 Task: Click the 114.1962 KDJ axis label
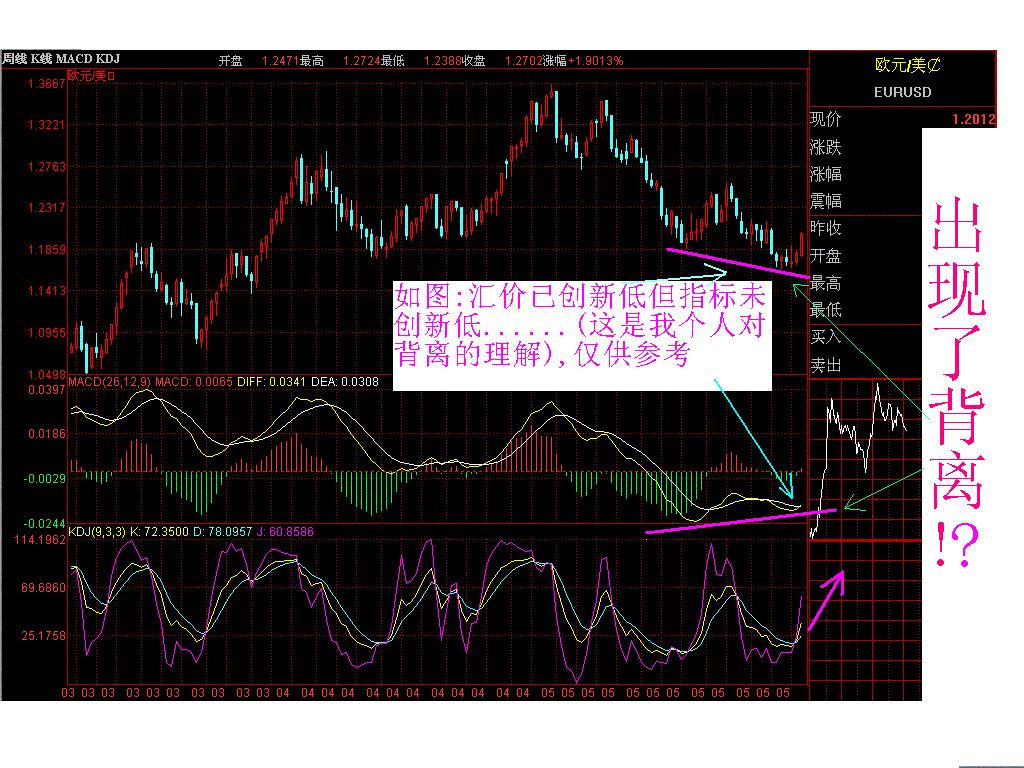(x=40, y=540)
